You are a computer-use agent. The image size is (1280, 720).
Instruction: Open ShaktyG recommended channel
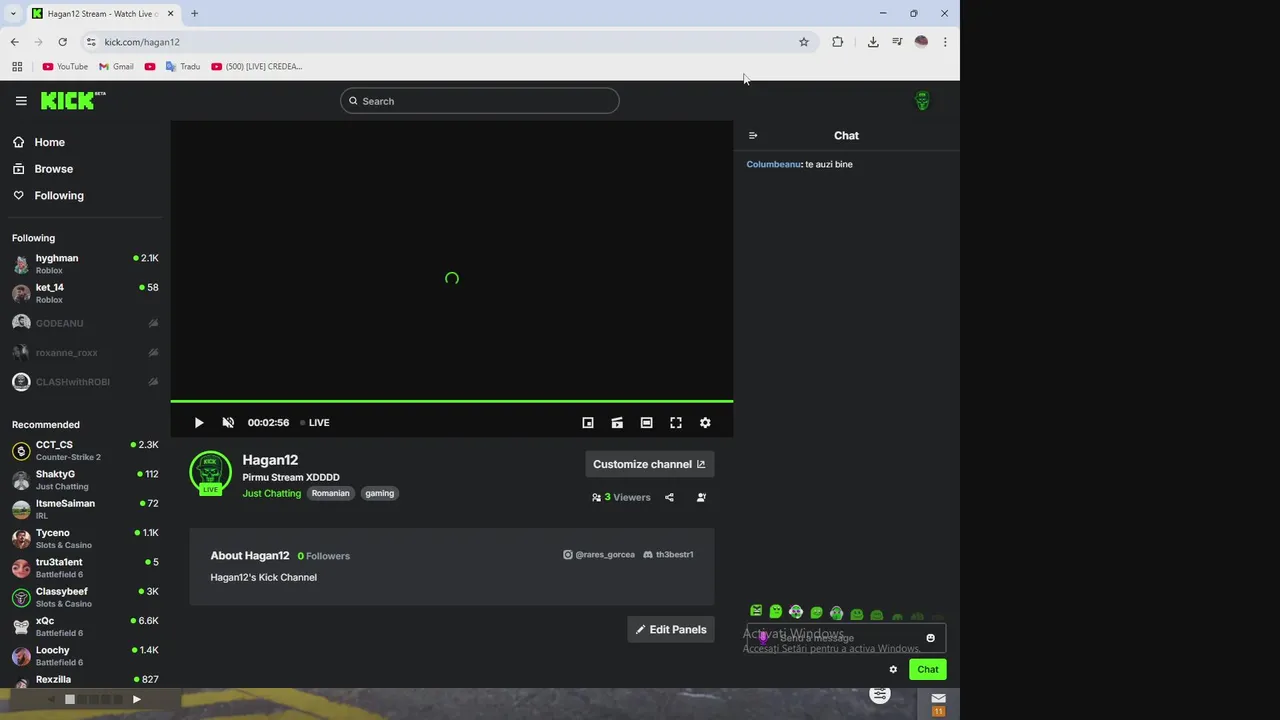(85, 480)
